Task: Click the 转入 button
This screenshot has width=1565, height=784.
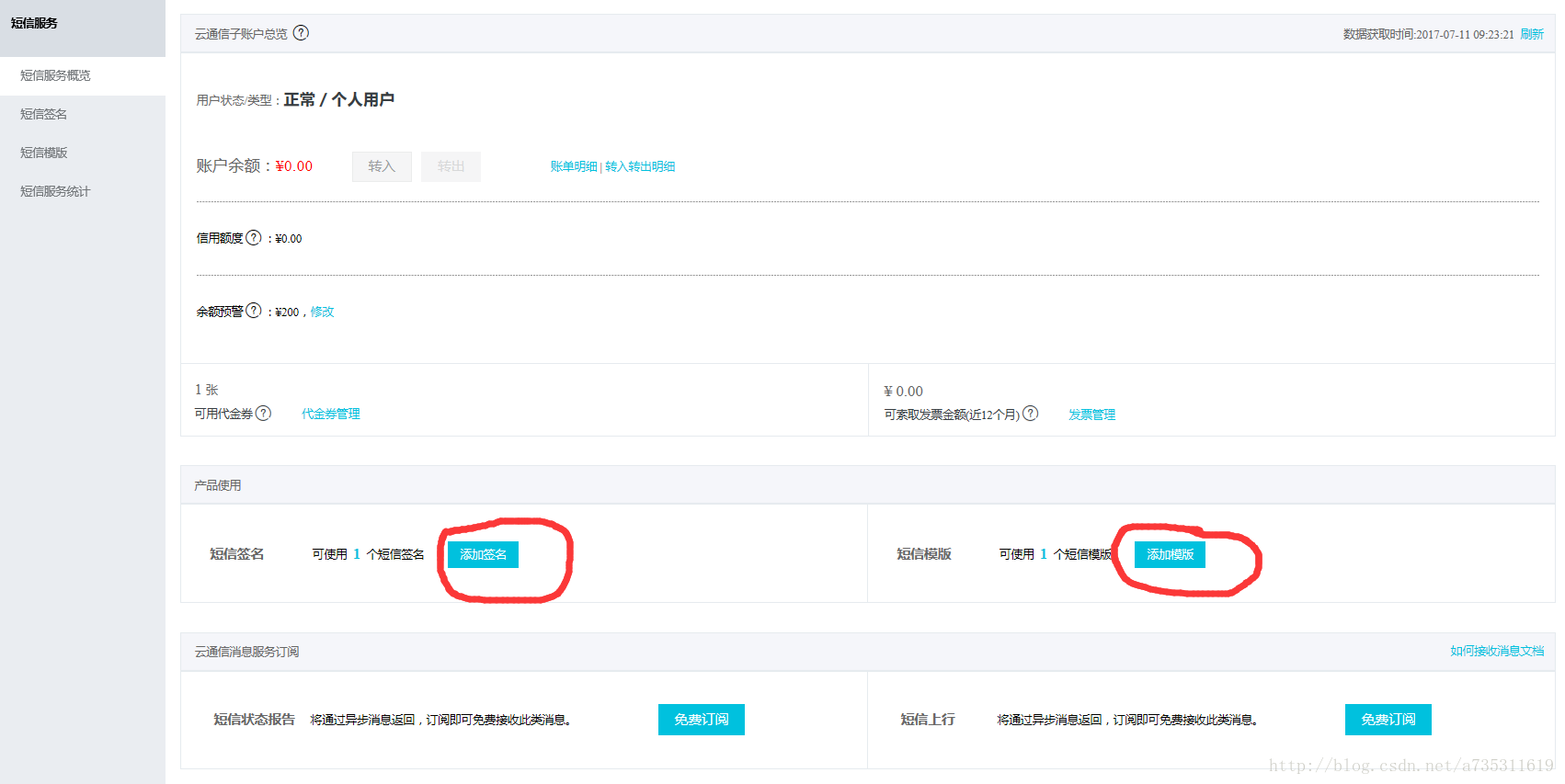Action: [382, 166]
